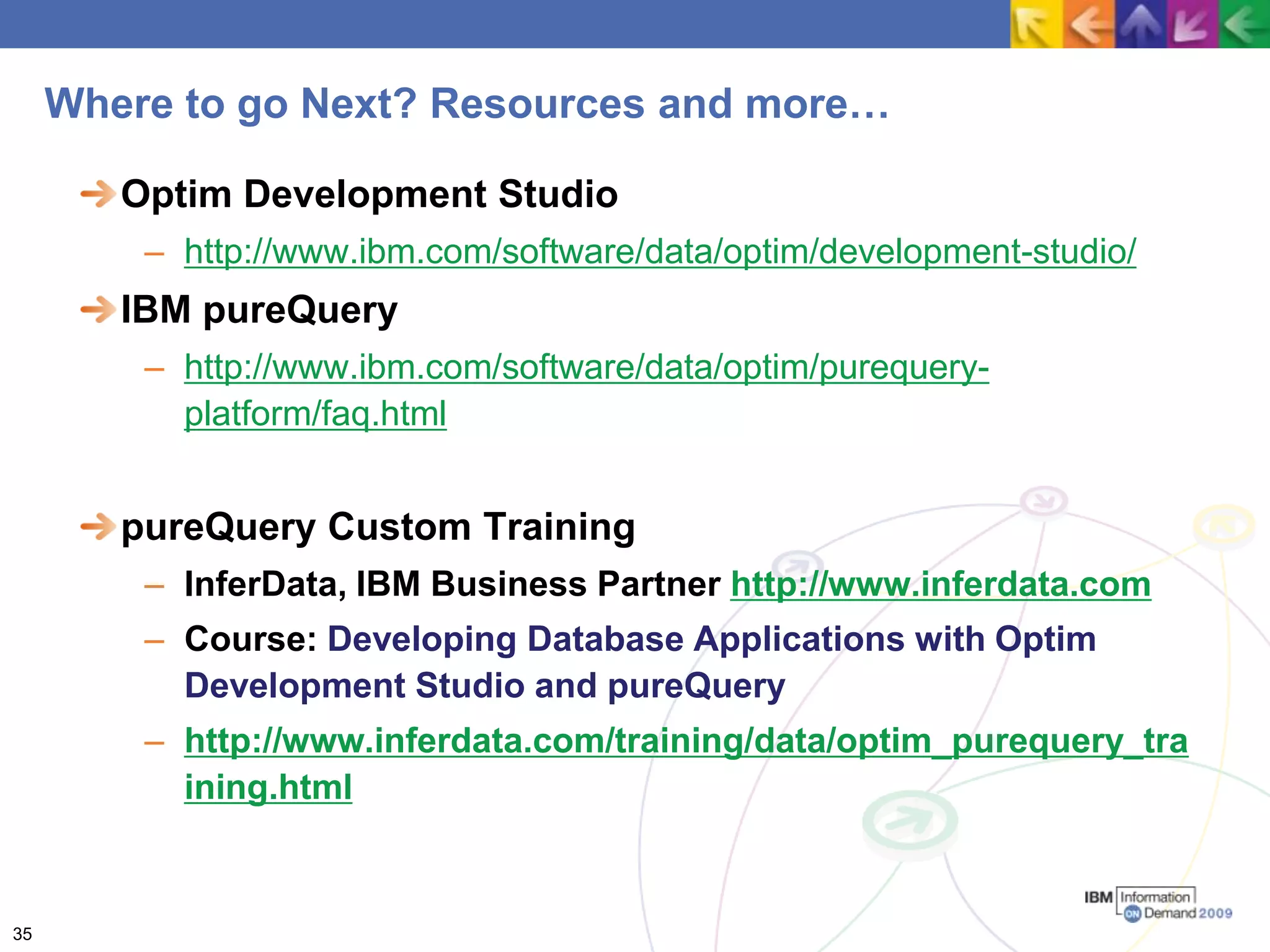Click the orange left arrow tile in header
The image size is (1270, 952).
(x=1090, y=25)
